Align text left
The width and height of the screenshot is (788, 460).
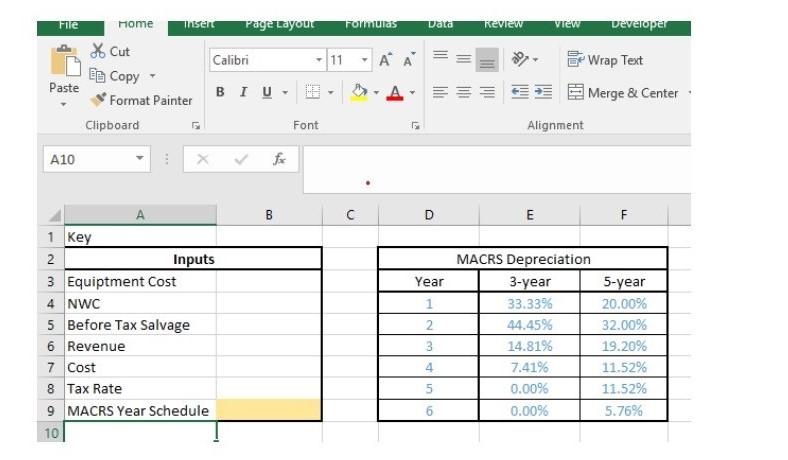coord(440,92)
